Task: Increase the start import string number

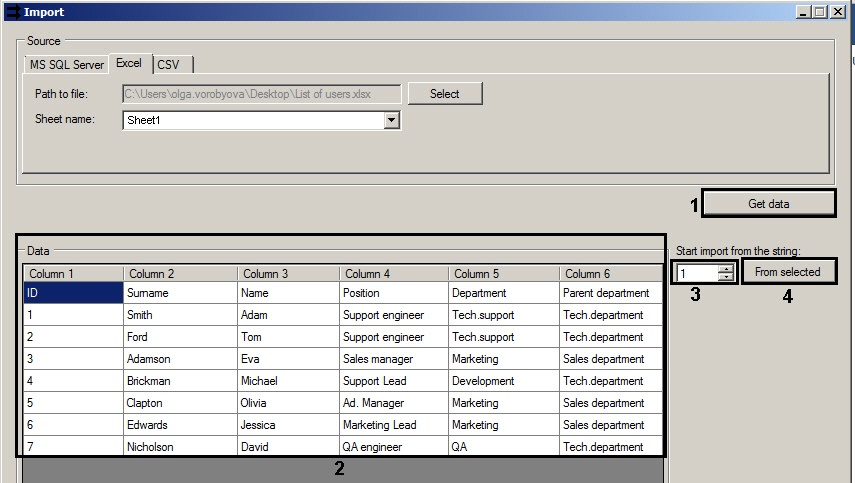Action: click(x=725, y=268)
